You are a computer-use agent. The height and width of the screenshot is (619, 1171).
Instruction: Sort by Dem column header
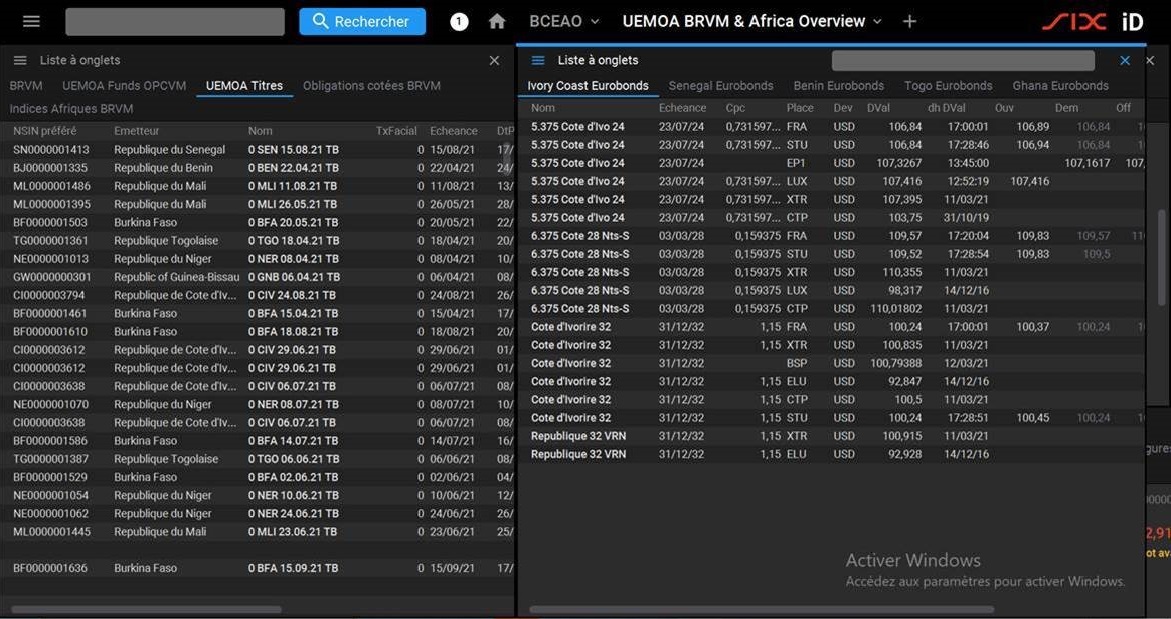(1066, 108)
